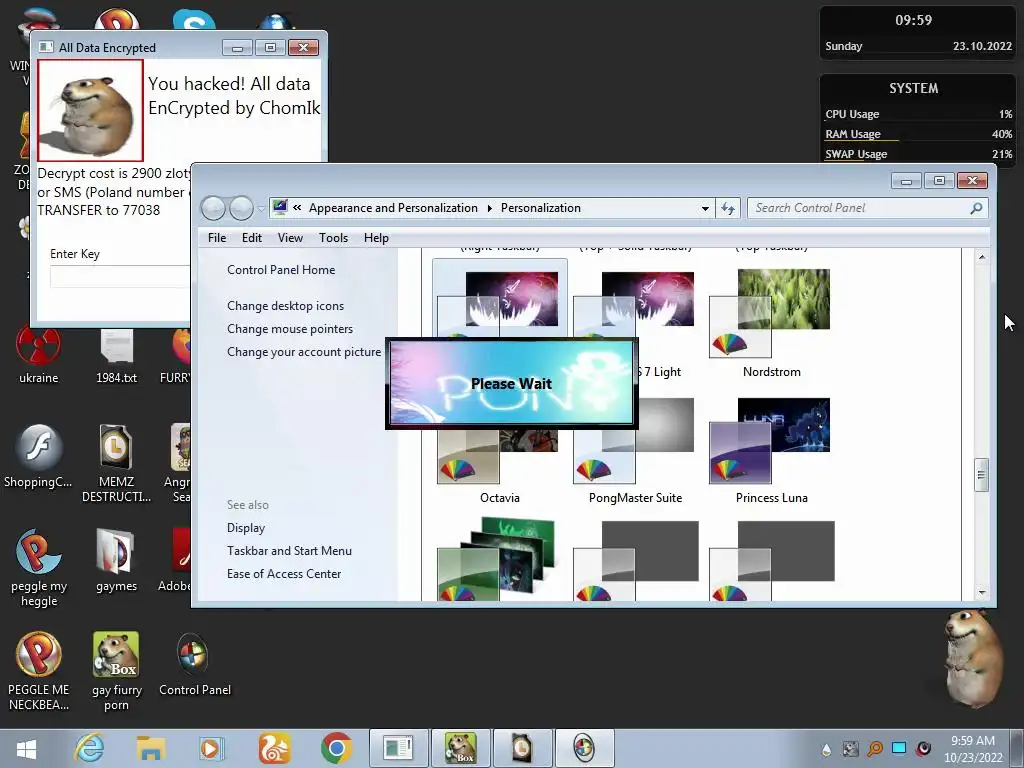Switch to the hamster Box taskbar app
The width and height of the screenshot is (1024, 768).
[460, 748]
